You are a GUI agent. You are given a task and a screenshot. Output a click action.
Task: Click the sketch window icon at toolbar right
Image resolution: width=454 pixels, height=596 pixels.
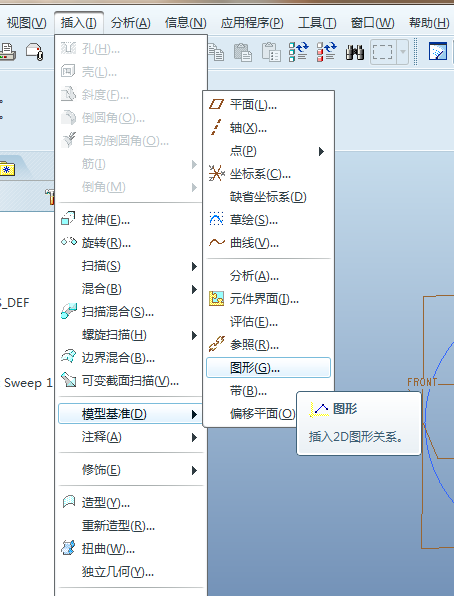[437, 51]
